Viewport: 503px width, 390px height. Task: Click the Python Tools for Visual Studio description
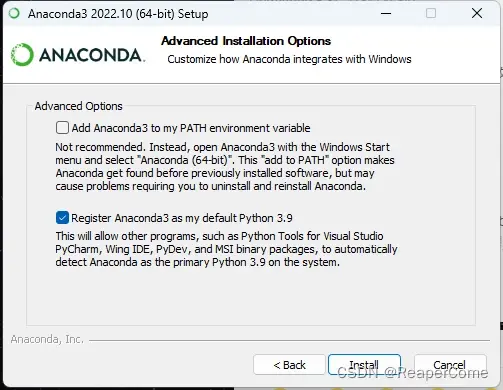pos(226,249)
